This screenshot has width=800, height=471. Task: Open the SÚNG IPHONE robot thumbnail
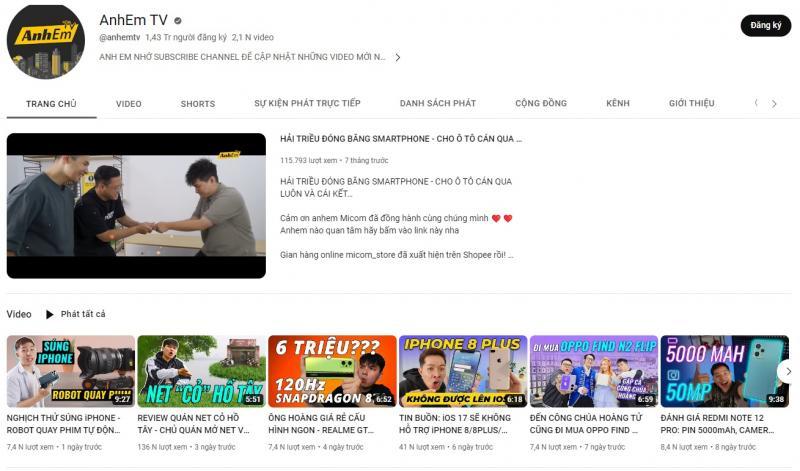click(70, 371)
